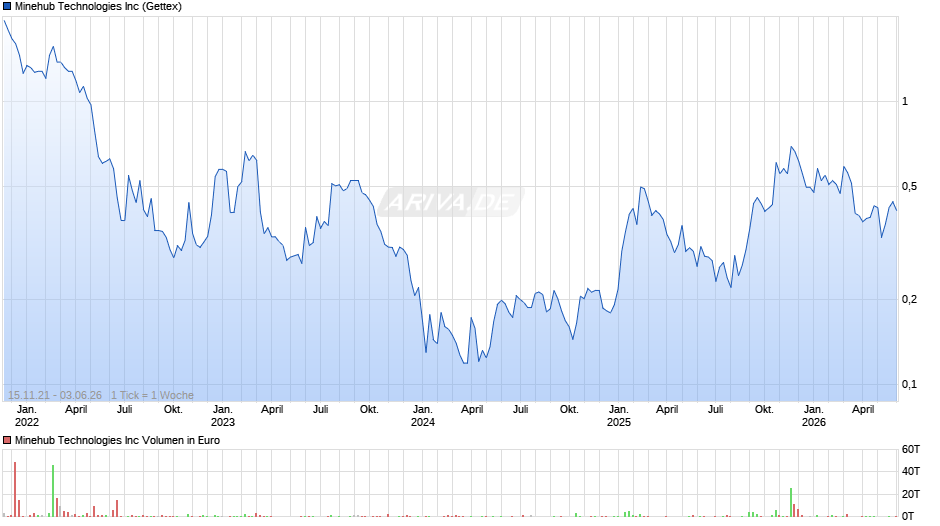
Task: Click the red legend square beside Volumen in Euro
Action: [x=7, y=440]
